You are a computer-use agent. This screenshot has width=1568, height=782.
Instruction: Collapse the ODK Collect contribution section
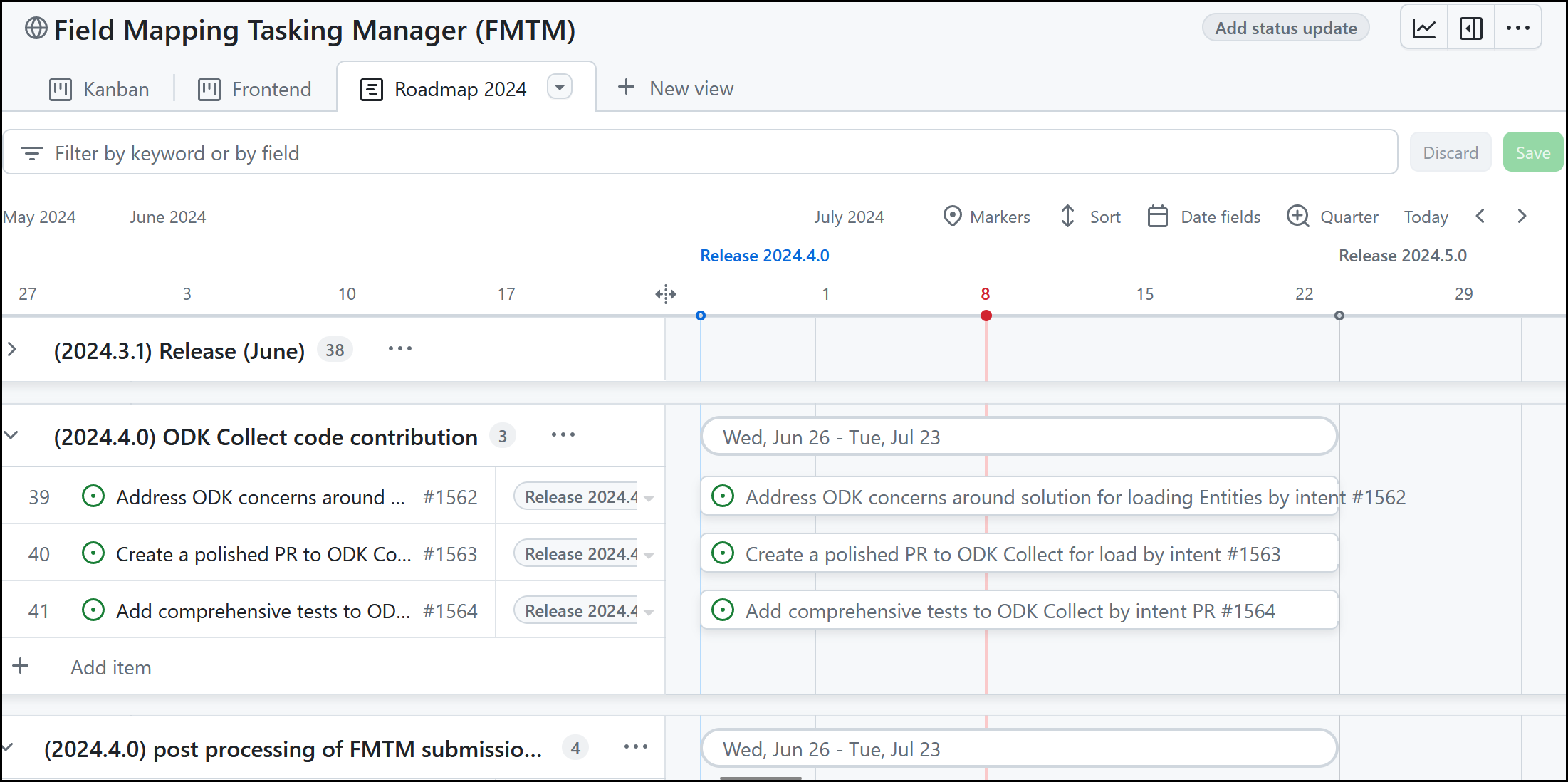(x=14, y=435)
